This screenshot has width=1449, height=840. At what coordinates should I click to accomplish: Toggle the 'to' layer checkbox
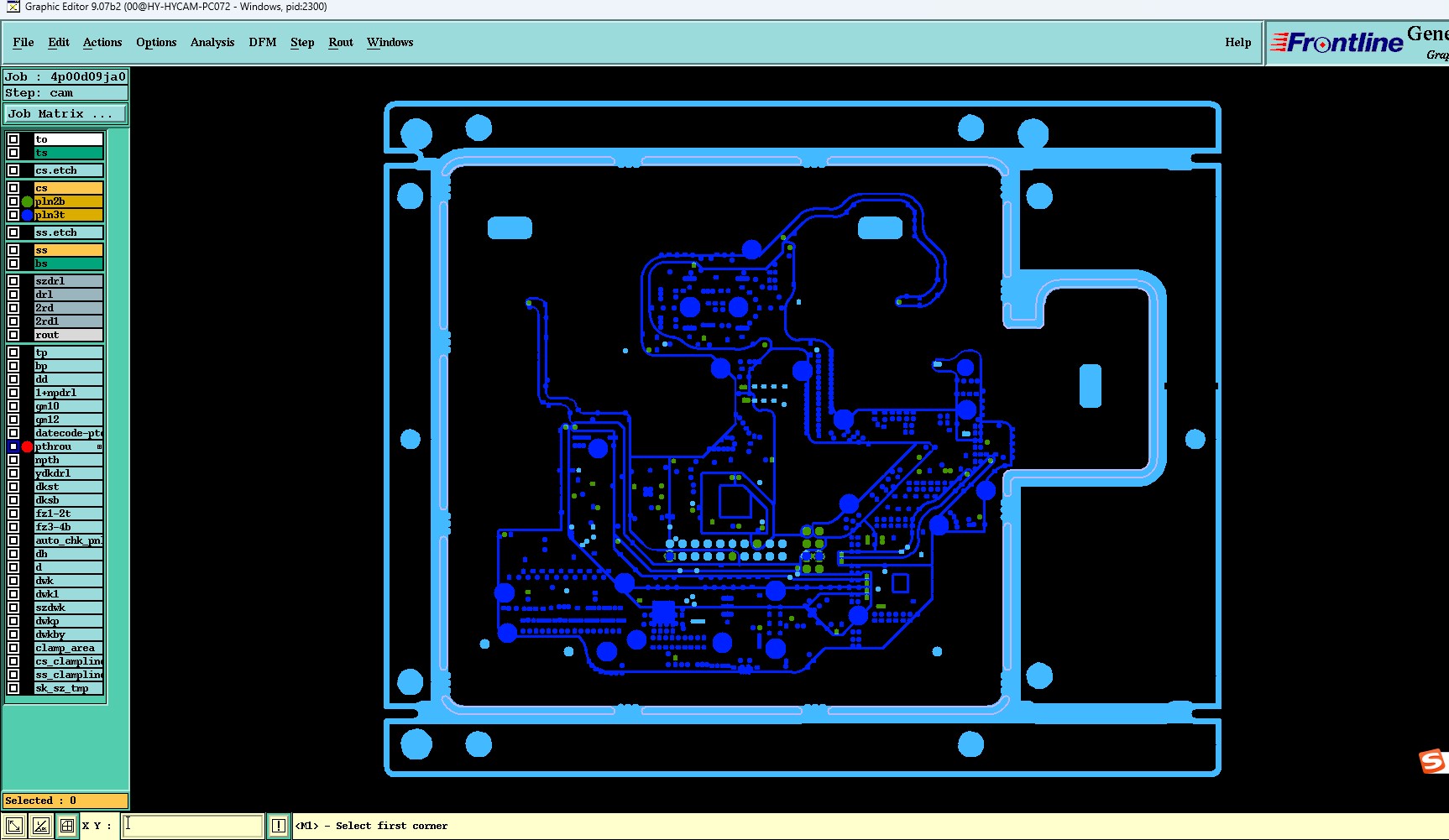click(13, 139)
